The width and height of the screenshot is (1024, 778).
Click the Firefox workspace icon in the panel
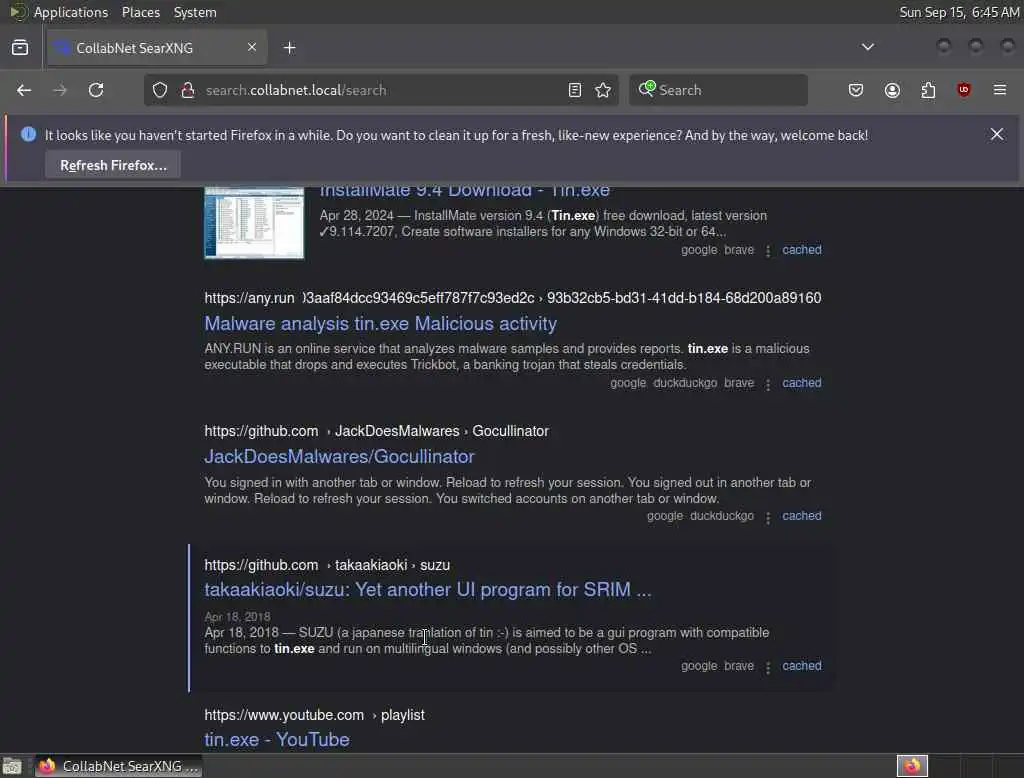912,766
